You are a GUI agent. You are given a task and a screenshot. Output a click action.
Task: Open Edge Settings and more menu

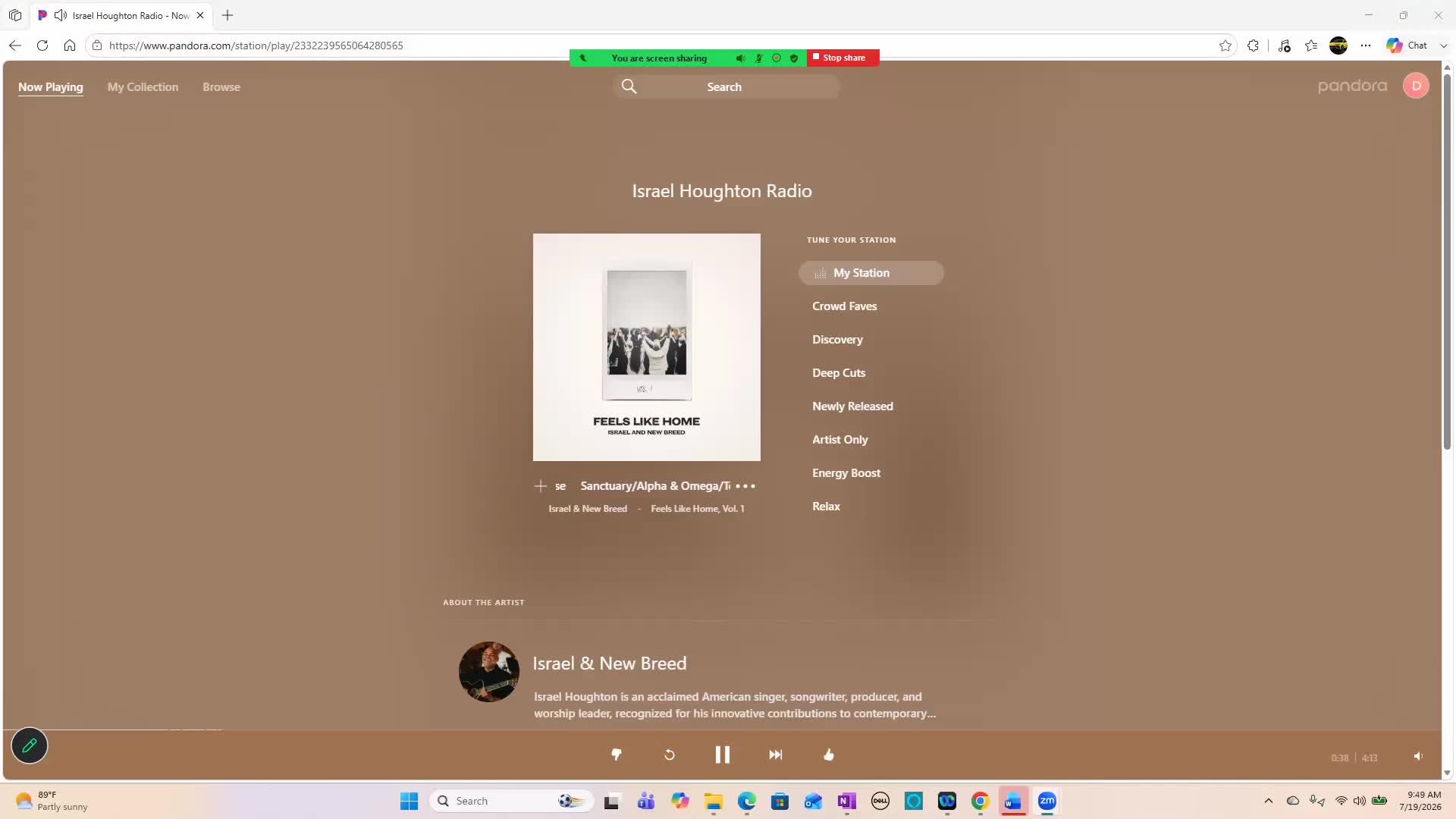(x=1366, y=45)
